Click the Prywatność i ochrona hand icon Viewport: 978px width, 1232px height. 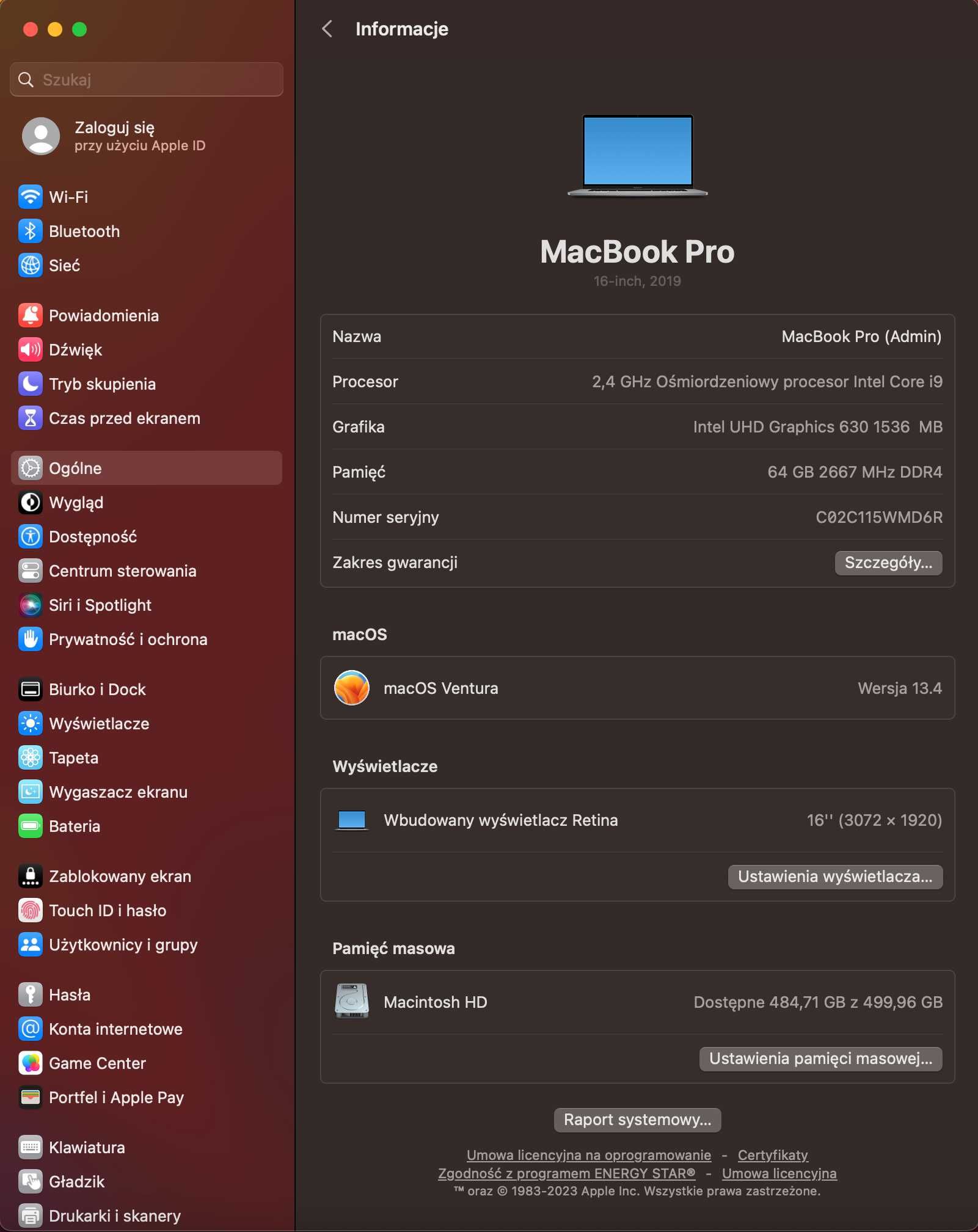coord(31,639)
